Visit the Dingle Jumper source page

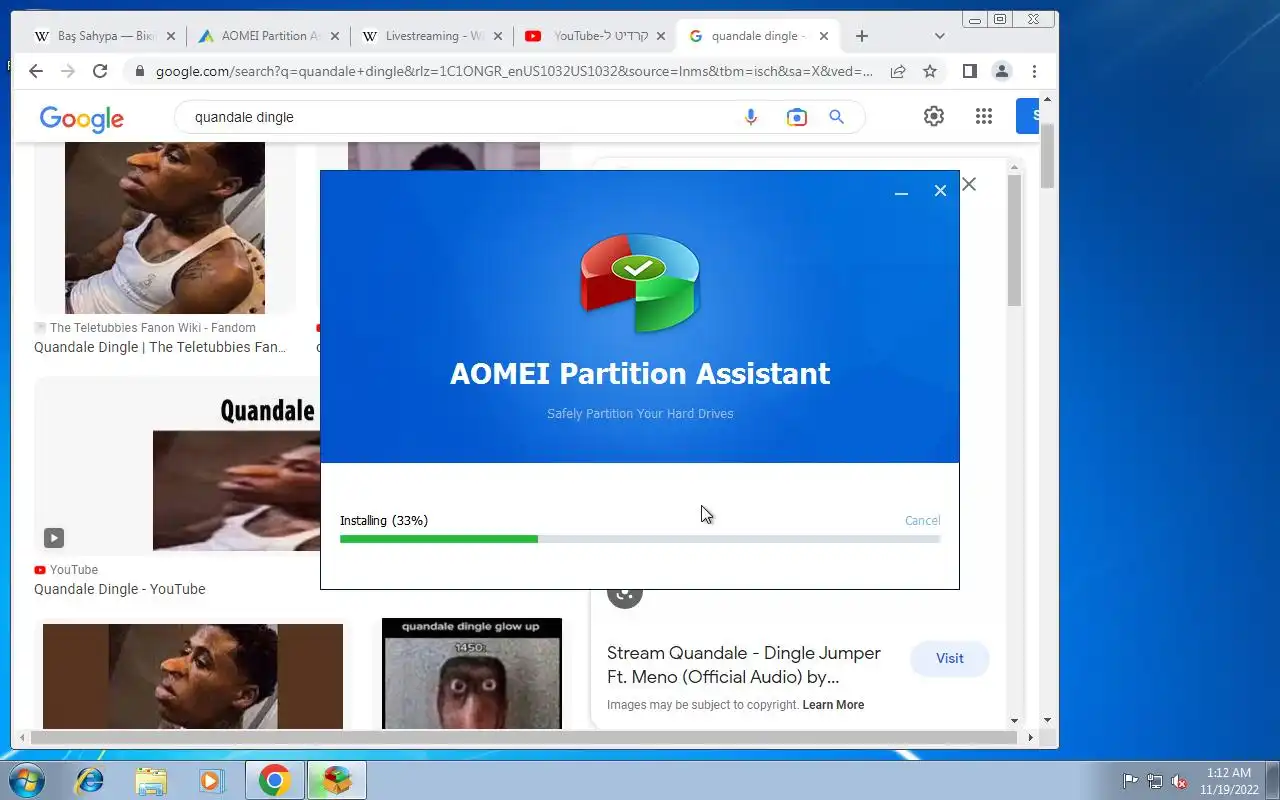(949, 658)
